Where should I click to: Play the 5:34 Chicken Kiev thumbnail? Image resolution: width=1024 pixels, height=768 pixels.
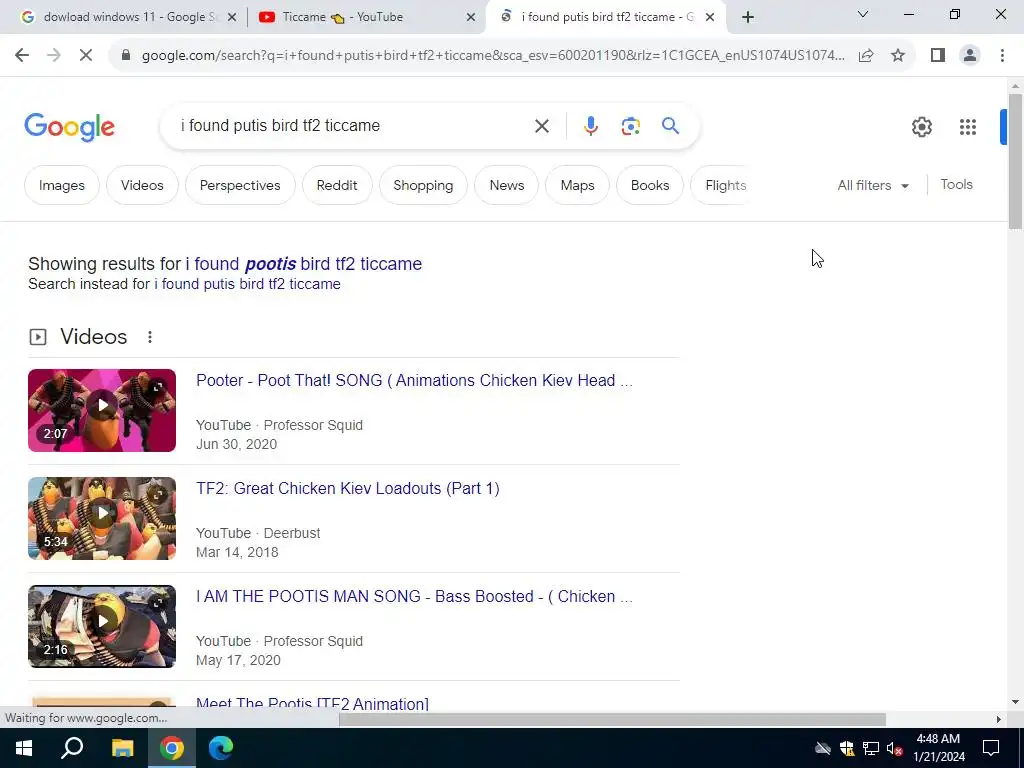[102, 519]
